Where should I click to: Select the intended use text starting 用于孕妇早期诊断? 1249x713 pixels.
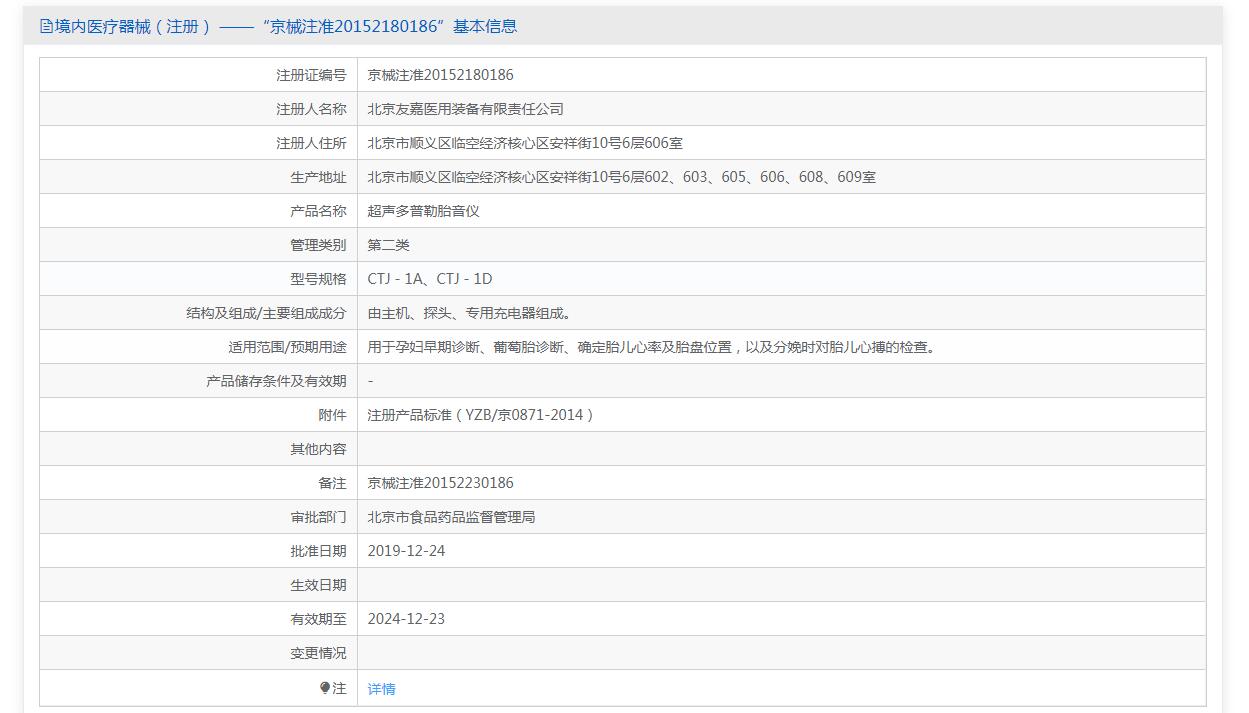[x=653, y=347]
